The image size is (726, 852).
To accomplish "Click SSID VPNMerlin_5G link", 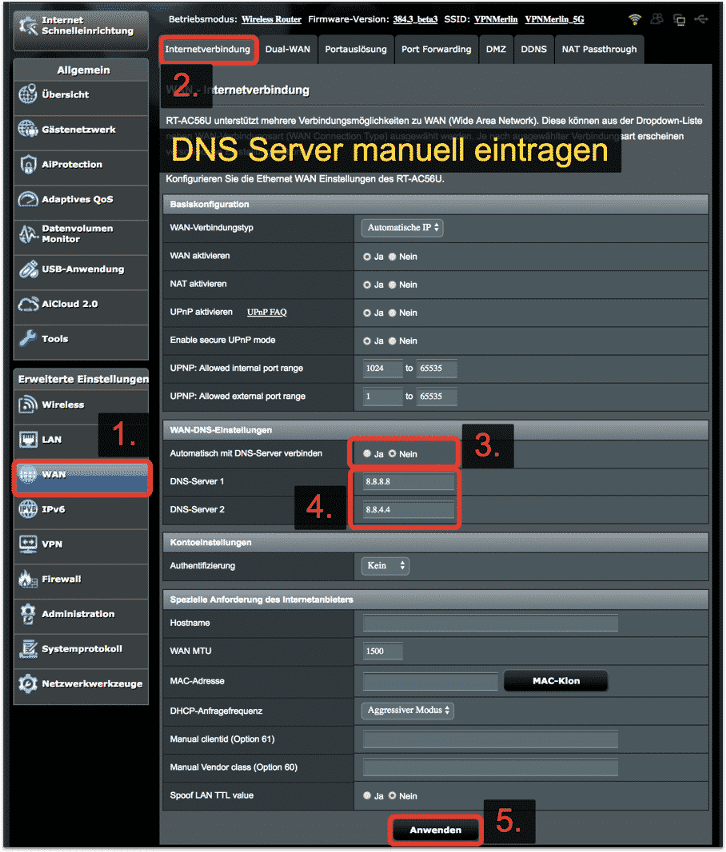I will (554, 19).
